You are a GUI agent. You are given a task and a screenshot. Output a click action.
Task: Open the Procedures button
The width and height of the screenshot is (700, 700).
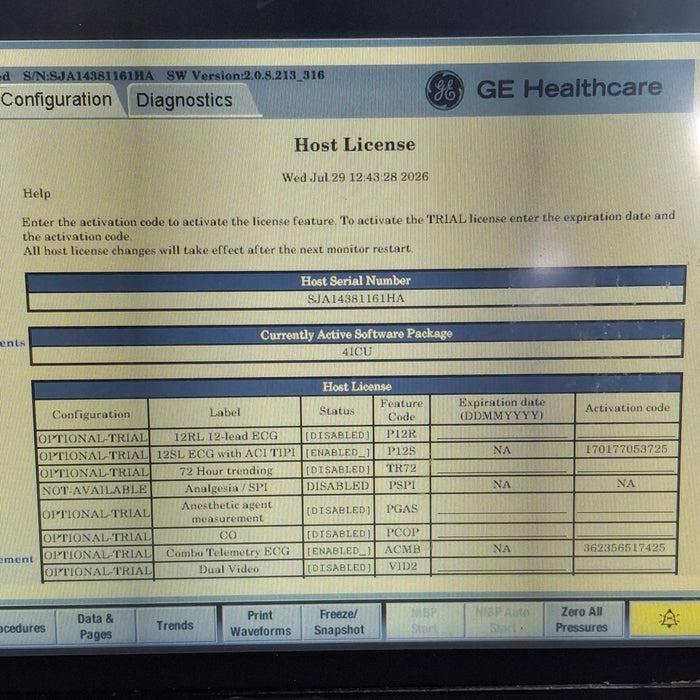27,628
